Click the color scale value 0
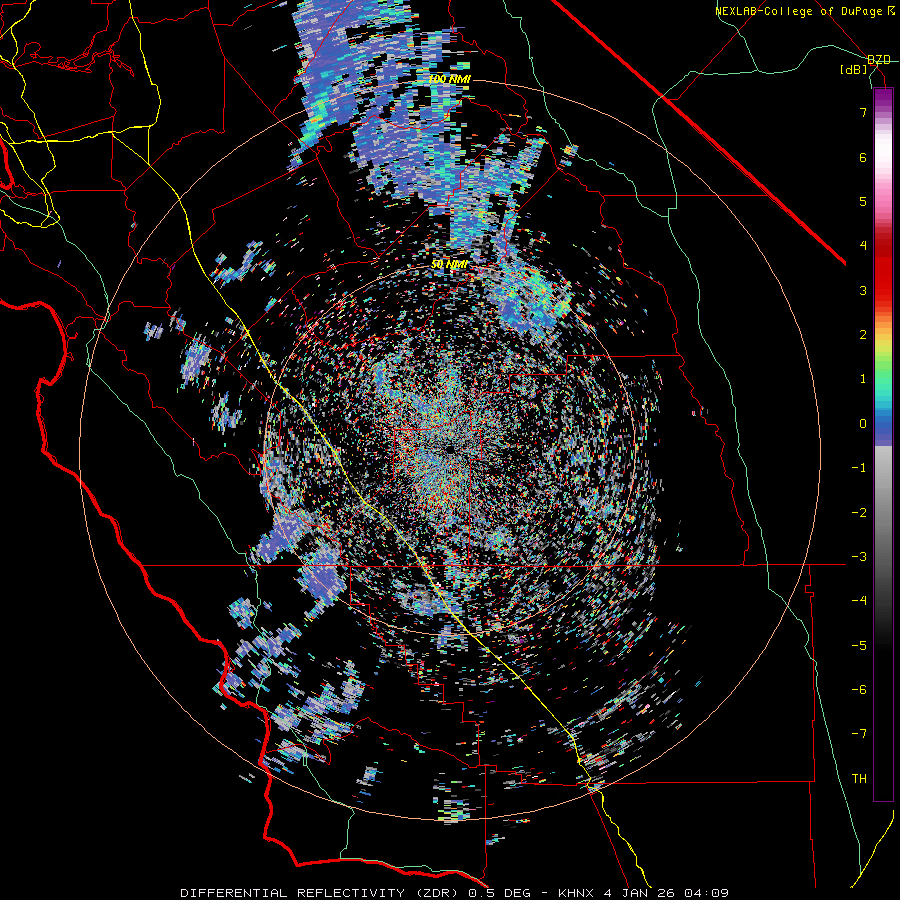The width and height of the screenshot is (900, 900). [x=863, y=424]
